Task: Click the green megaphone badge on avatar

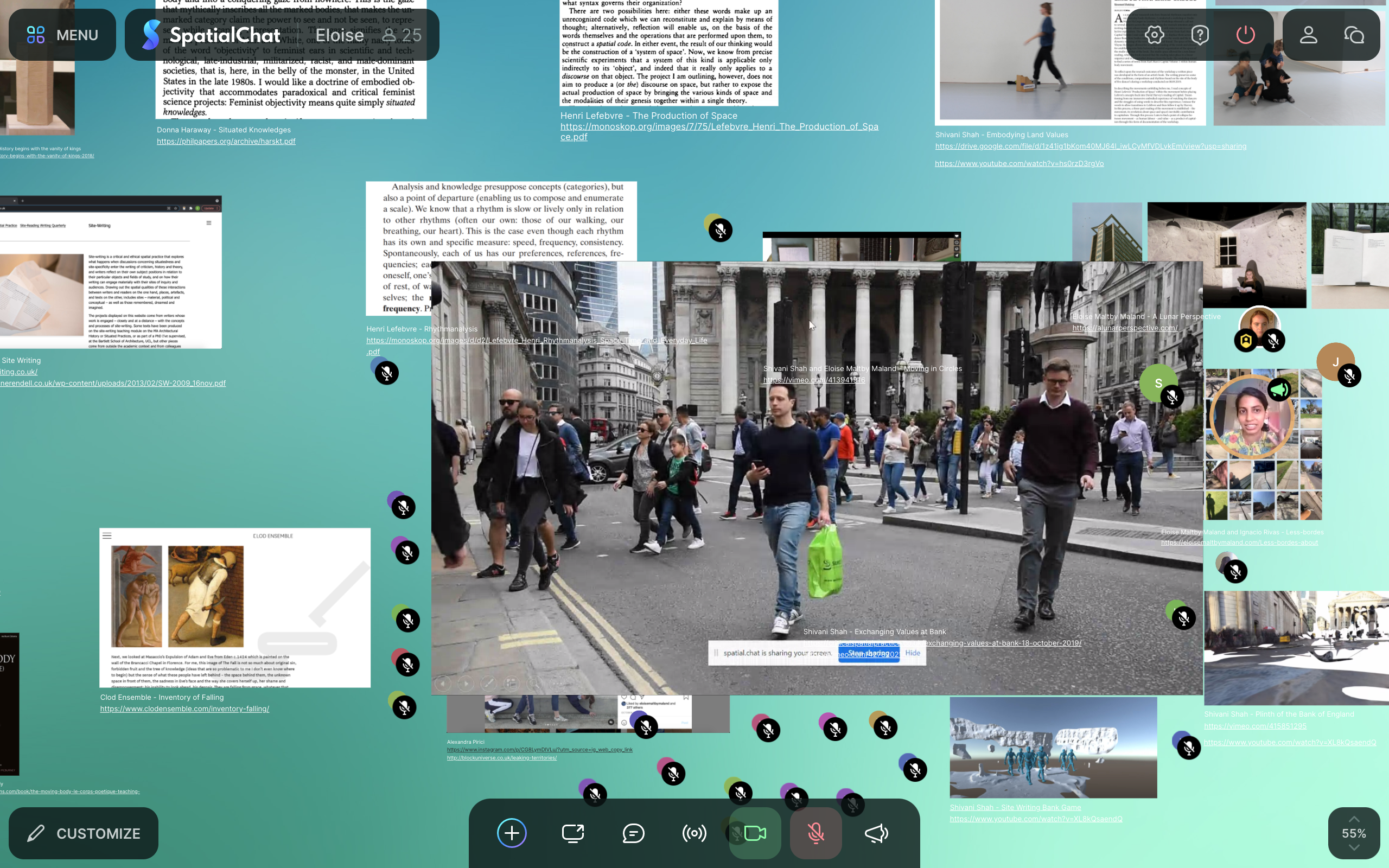Action: pyautogui.click(x=1279, y=390)
